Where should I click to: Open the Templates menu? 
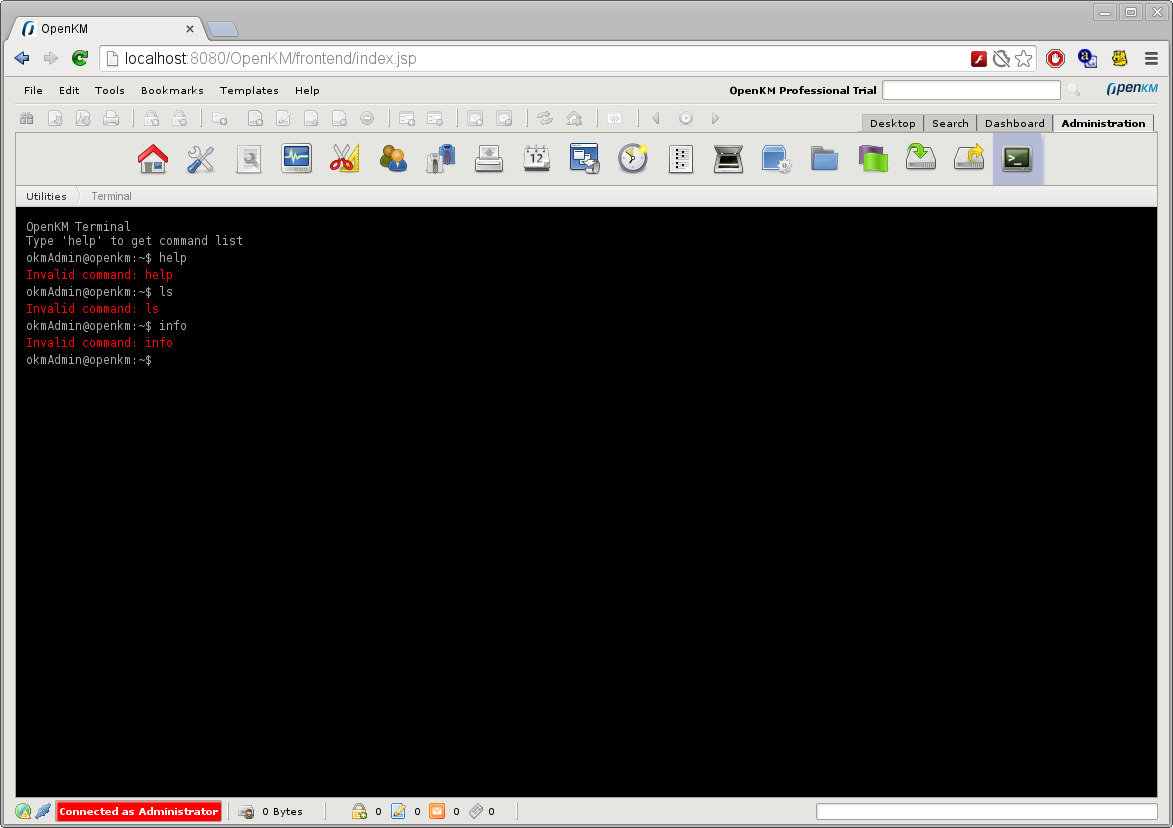[249, 90]
